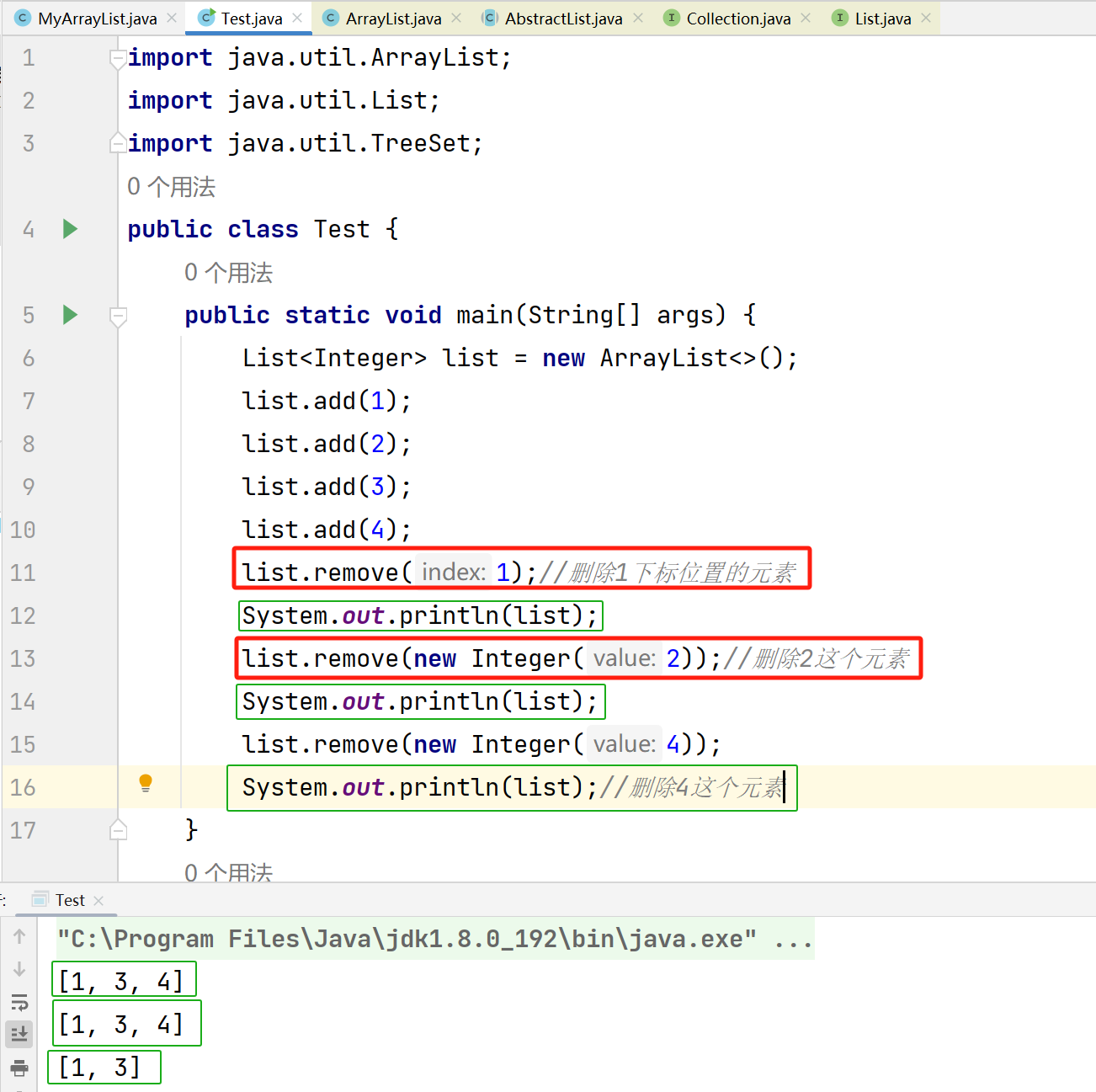
Task: Close the Collection.java tab
Action: 806,18
